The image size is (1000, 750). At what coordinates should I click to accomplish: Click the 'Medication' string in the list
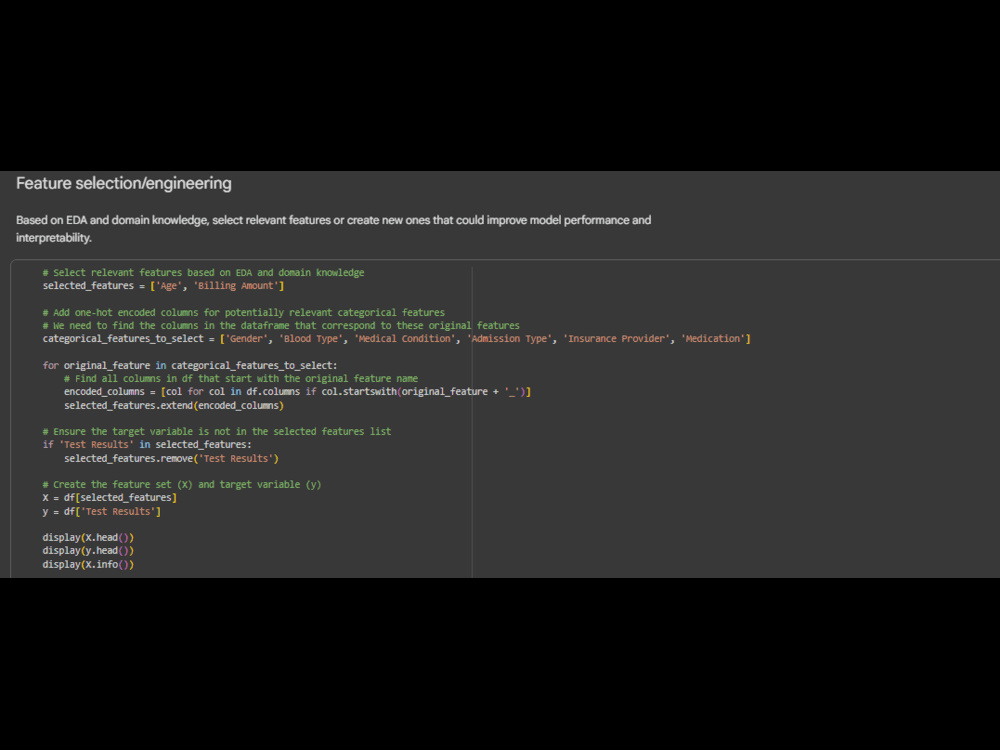pyautogui.click(x=713, y=339)
